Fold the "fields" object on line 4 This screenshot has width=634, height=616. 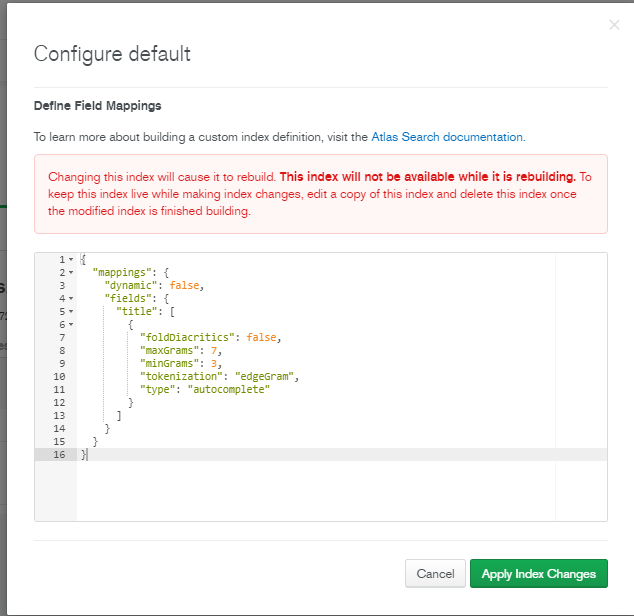pyautogui.click(x=70, y=299)
